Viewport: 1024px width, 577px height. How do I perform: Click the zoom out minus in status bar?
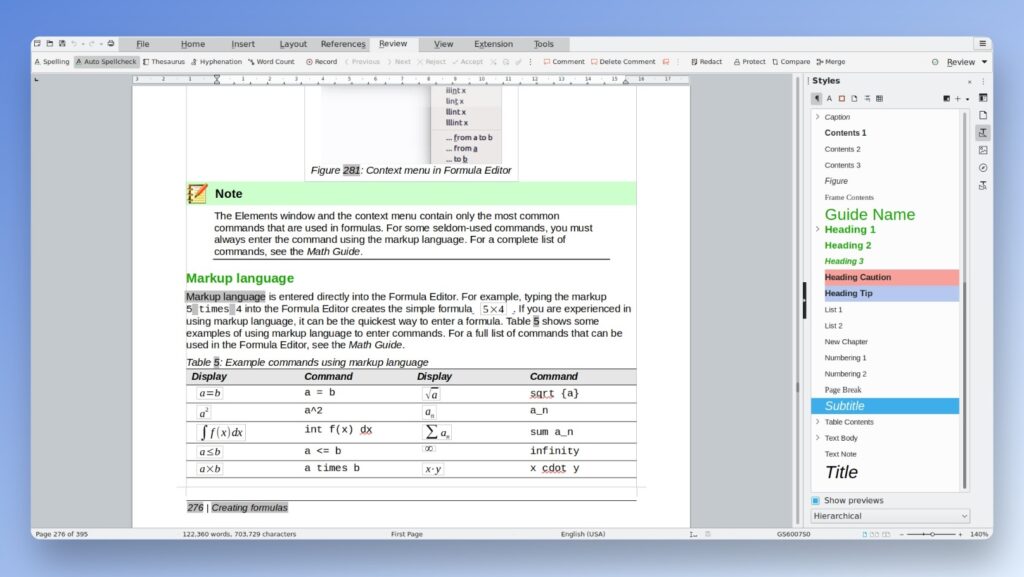pos(902,534)
